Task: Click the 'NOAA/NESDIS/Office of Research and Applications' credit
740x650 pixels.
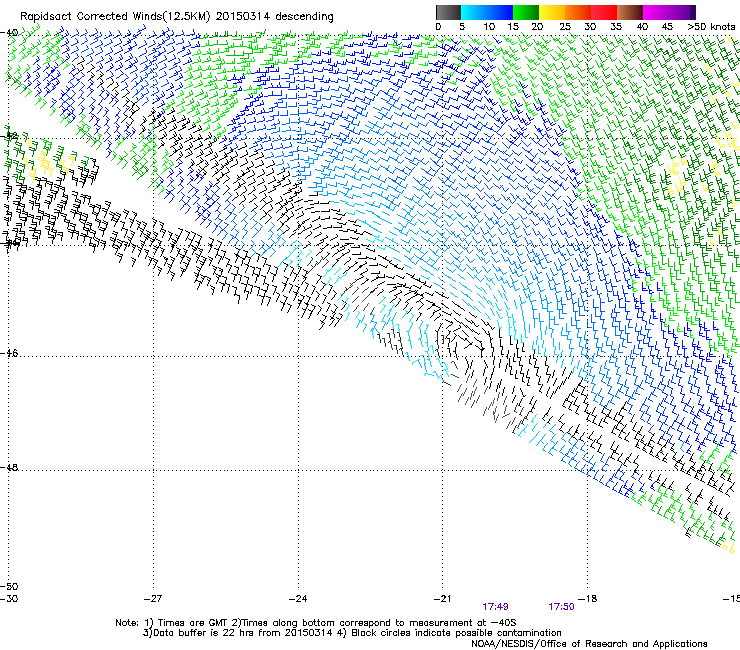Action: [589, 644]
